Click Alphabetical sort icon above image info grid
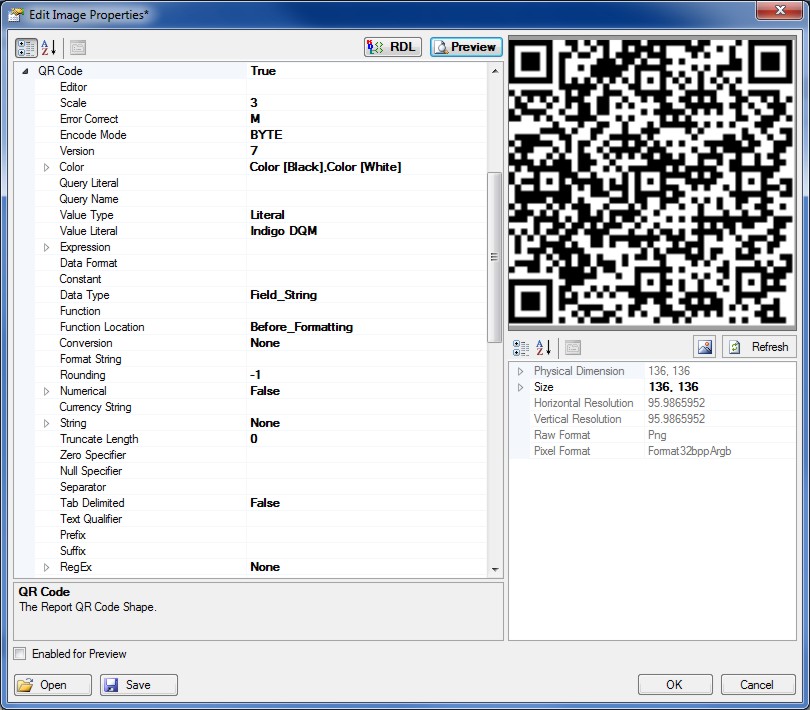Viewport: 810px width, 710px height. pos(544,347)
